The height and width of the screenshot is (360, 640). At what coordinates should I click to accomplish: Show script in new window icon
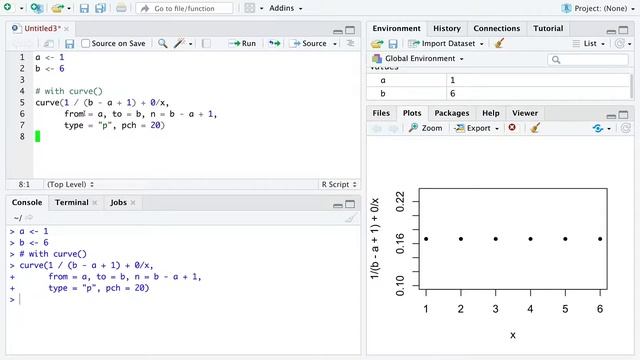[49, 43]
